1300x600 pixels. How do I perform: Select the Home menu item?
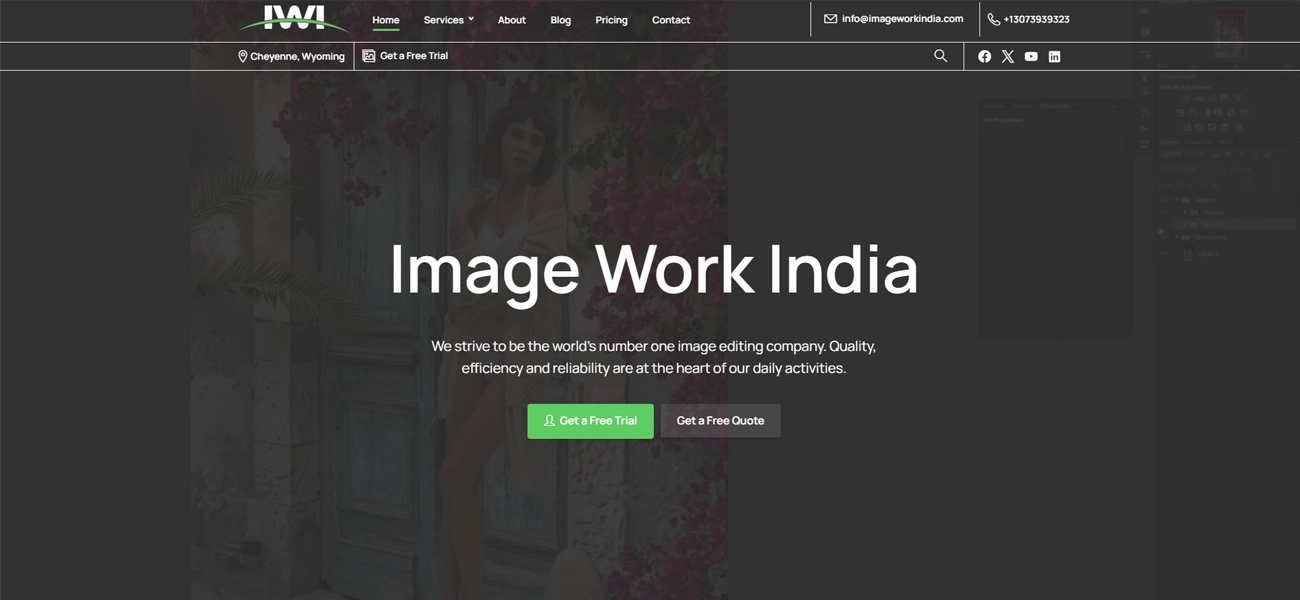click(385, 19)
